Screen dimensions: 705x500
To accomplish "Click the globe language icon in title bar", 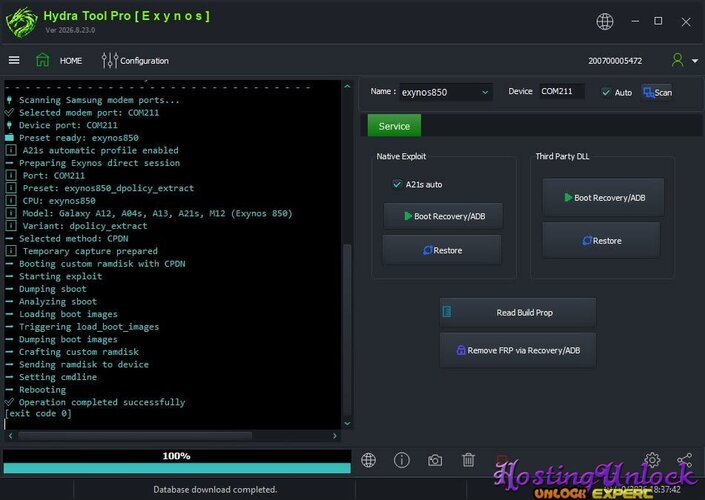I will (x=604, y=21).
